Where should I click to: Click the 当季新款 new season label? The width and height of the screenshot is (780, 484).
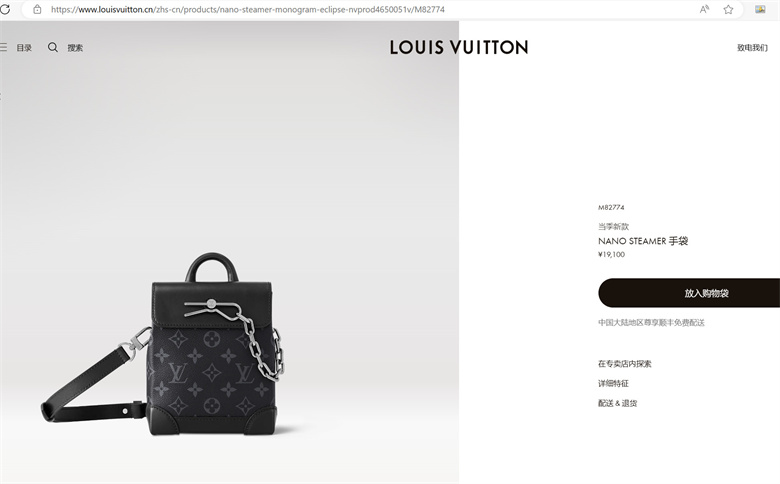coord(613,227)
